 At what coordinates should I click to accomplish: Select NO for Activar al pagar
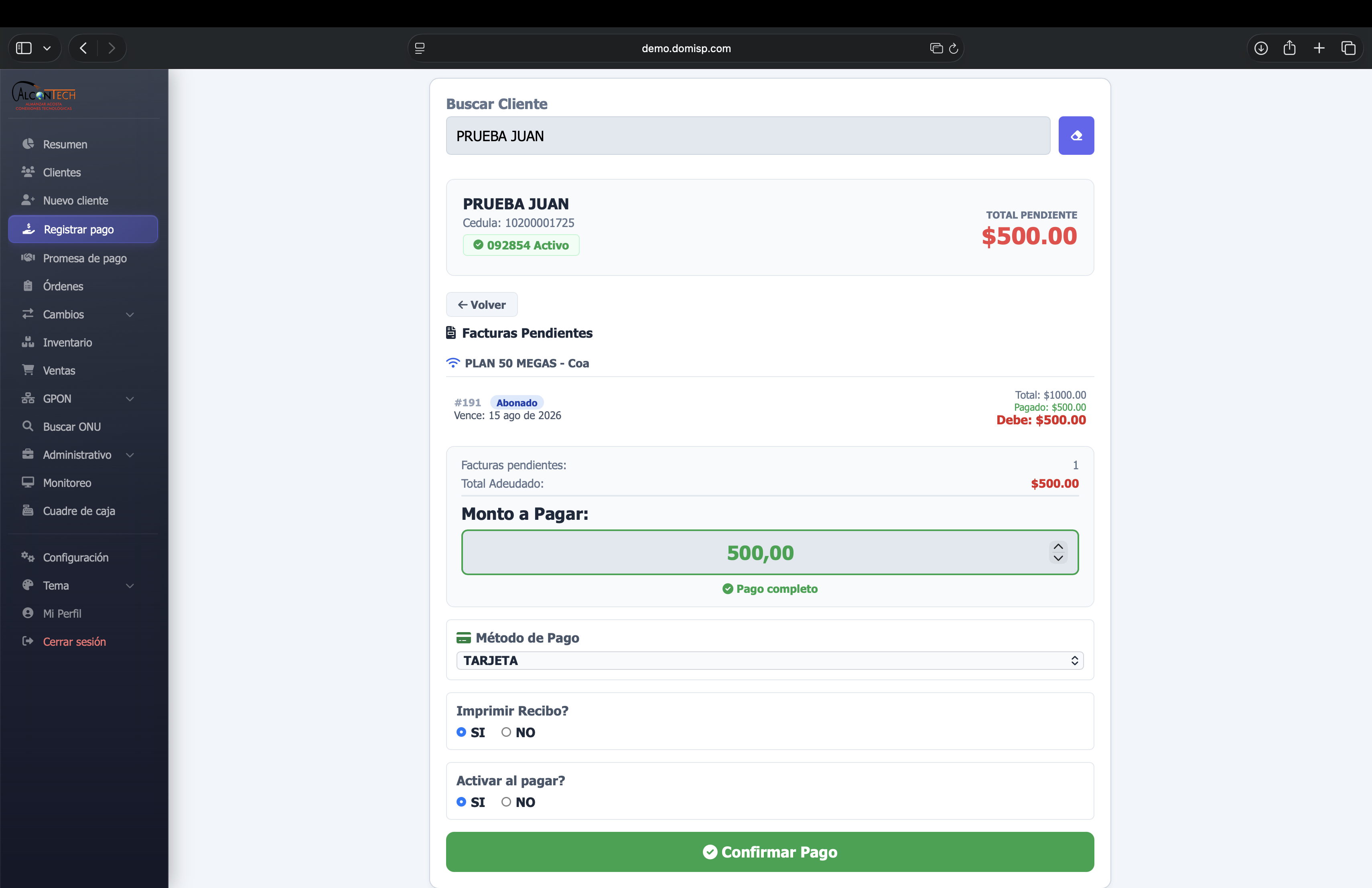pyautogui.click(x=506, y=801)
